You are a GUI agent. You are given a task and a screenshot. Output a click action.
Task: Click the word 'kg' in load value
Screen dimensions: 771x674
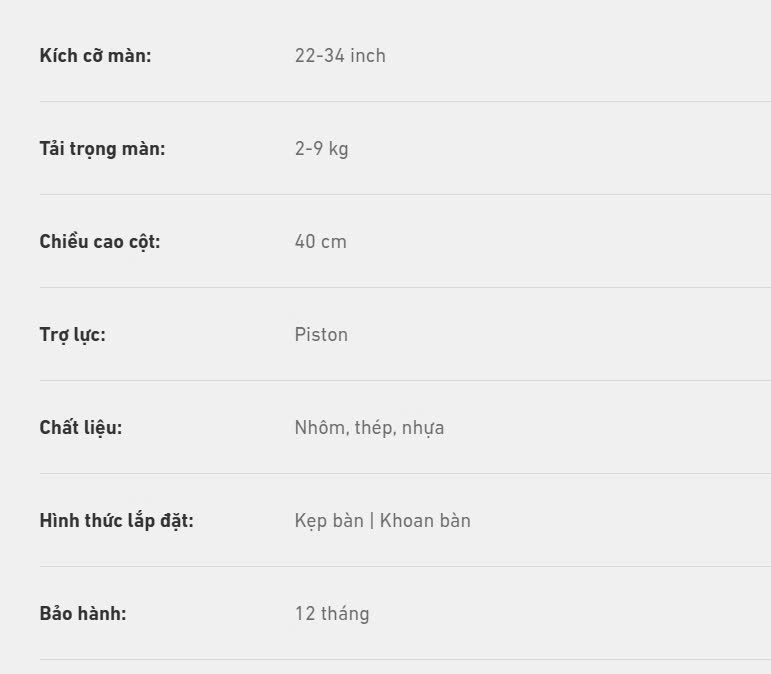[x=338, y=149]
